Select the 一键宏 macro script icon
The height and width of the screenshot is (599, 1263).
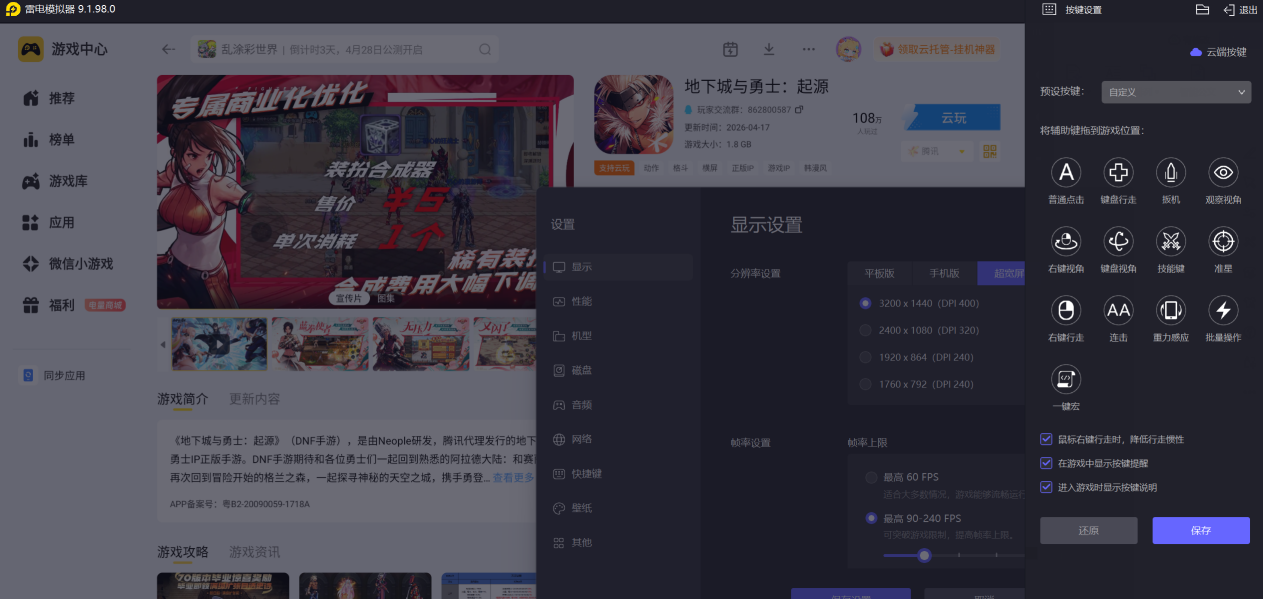pyautogui.click(x=1066, y=379)
